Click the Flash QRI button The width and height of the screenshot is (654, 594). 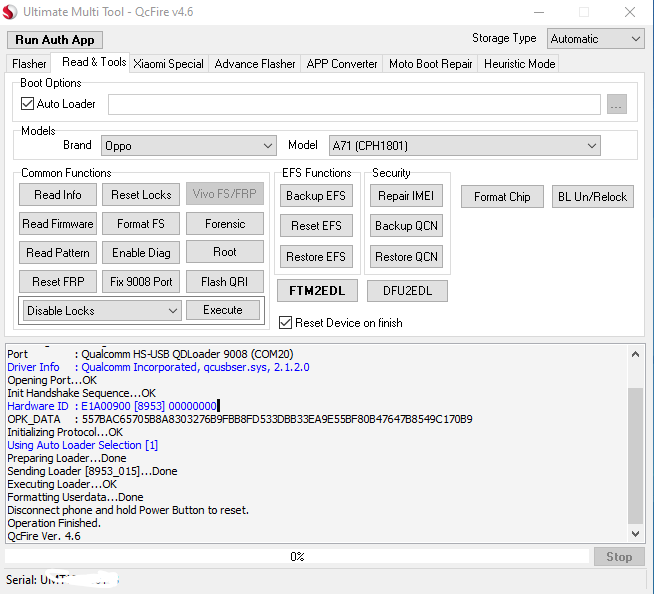(225, 282)
